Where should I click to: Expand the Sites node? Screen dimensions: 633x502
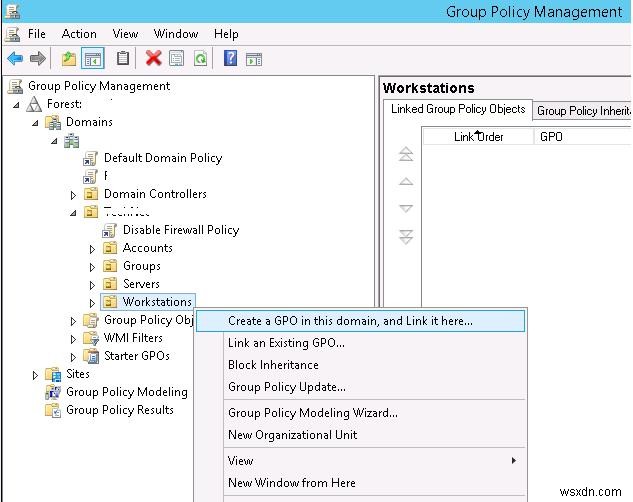(x=35, y=375)
